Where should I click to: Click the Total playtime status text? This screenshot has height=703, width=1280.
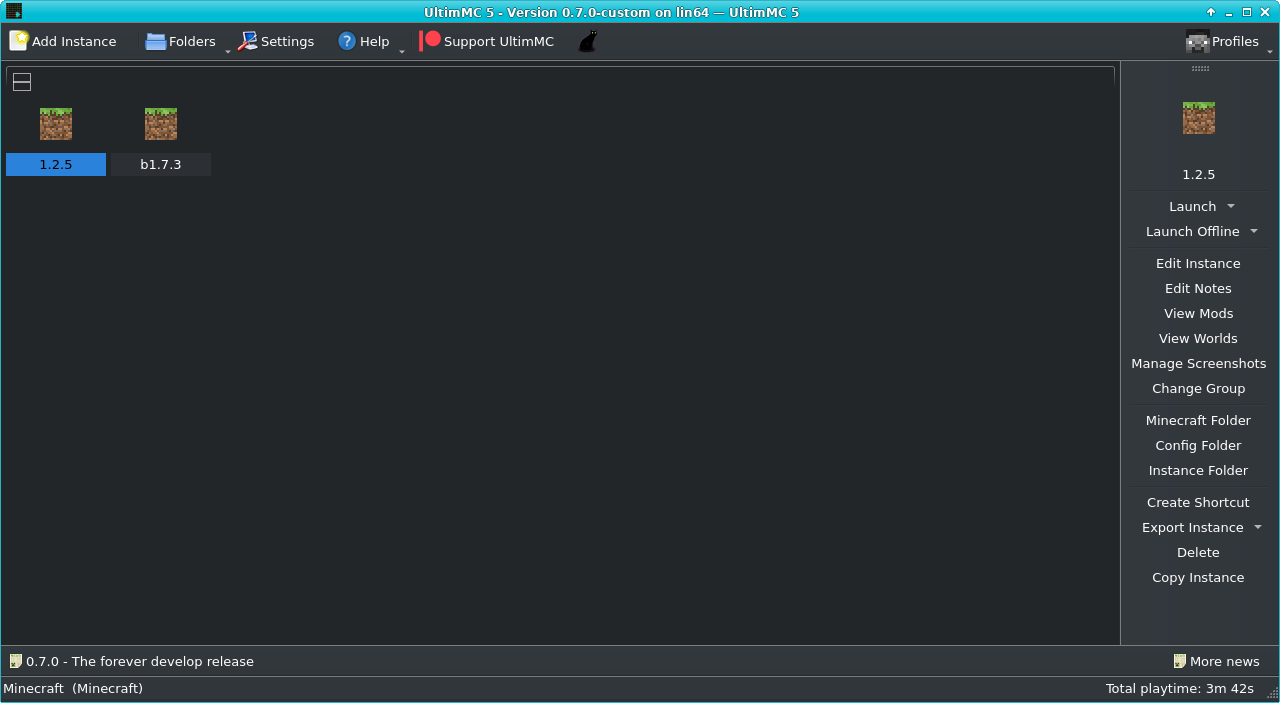pyautogui.click(x=1180, y=688)
